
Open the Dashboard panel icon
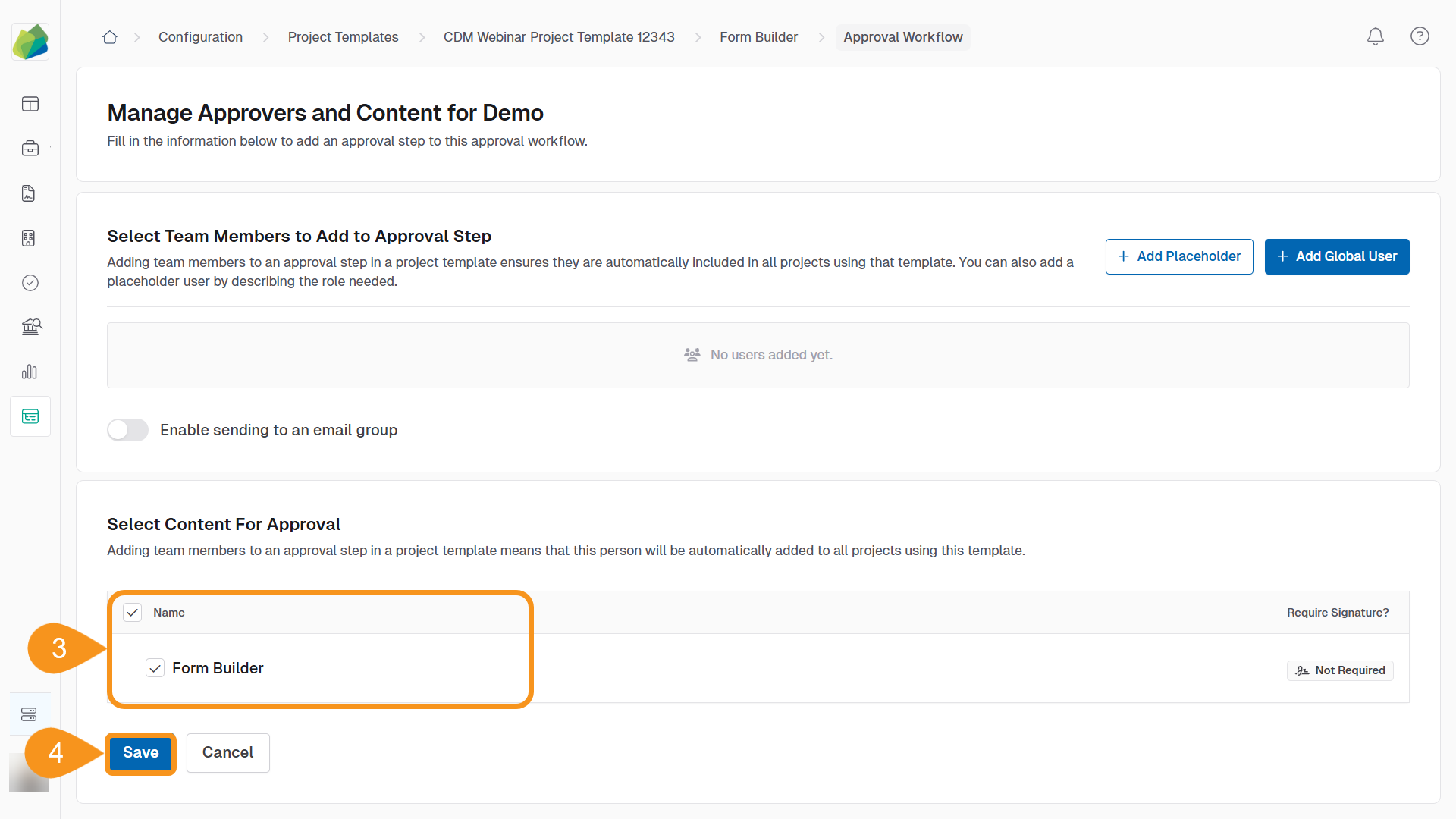tap(30, 104)
